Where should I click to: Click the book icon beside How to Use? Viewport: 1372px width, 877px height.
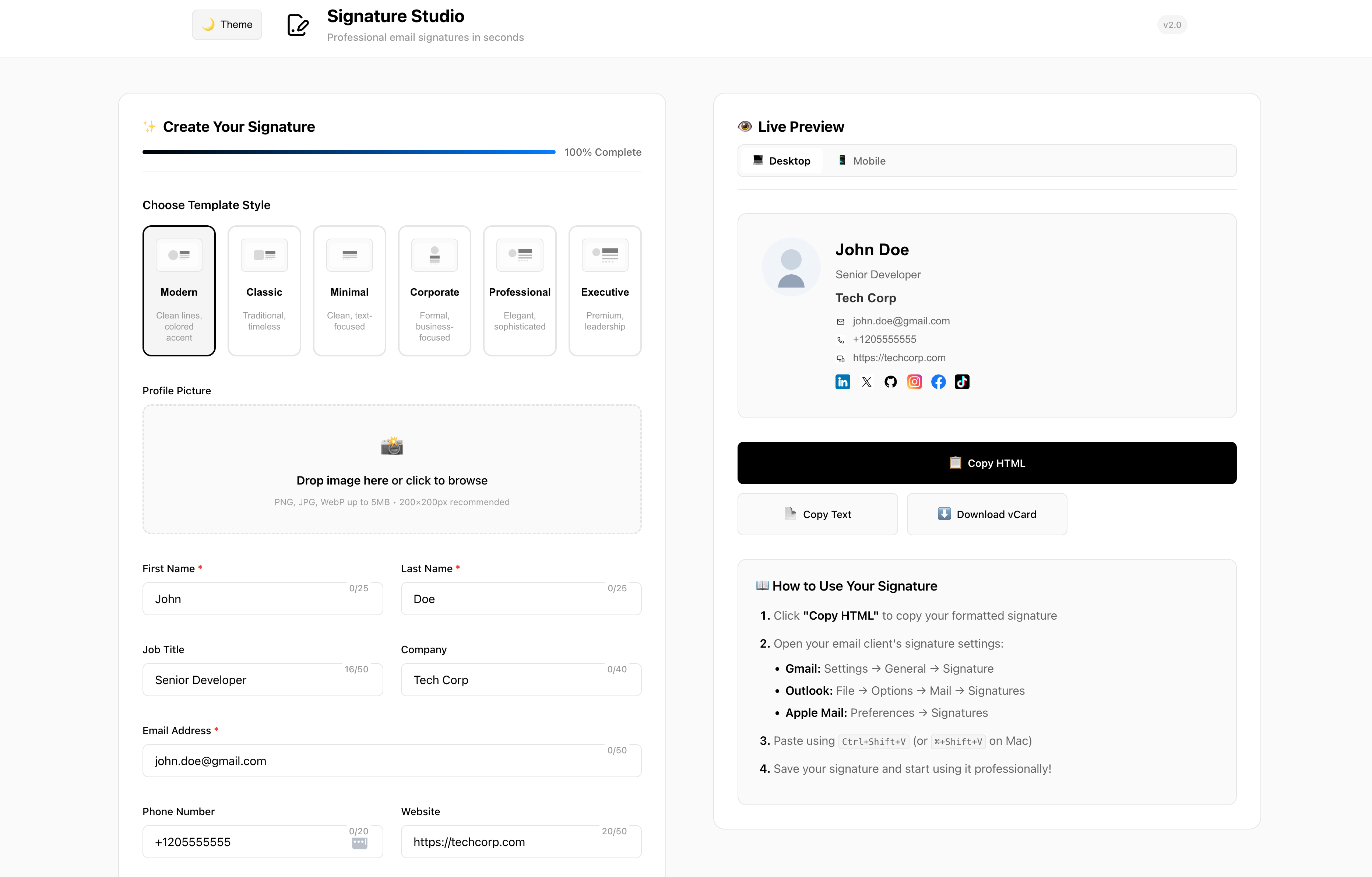[x=762, y=586]
